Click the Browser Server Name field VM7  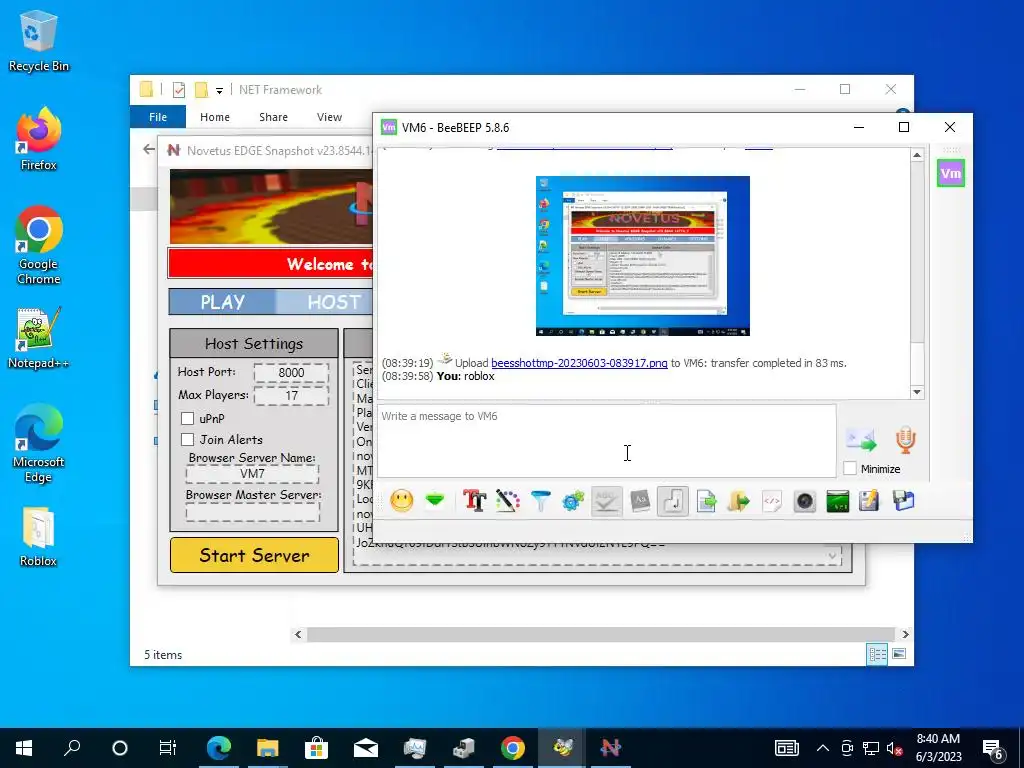[x=253, y=474]
